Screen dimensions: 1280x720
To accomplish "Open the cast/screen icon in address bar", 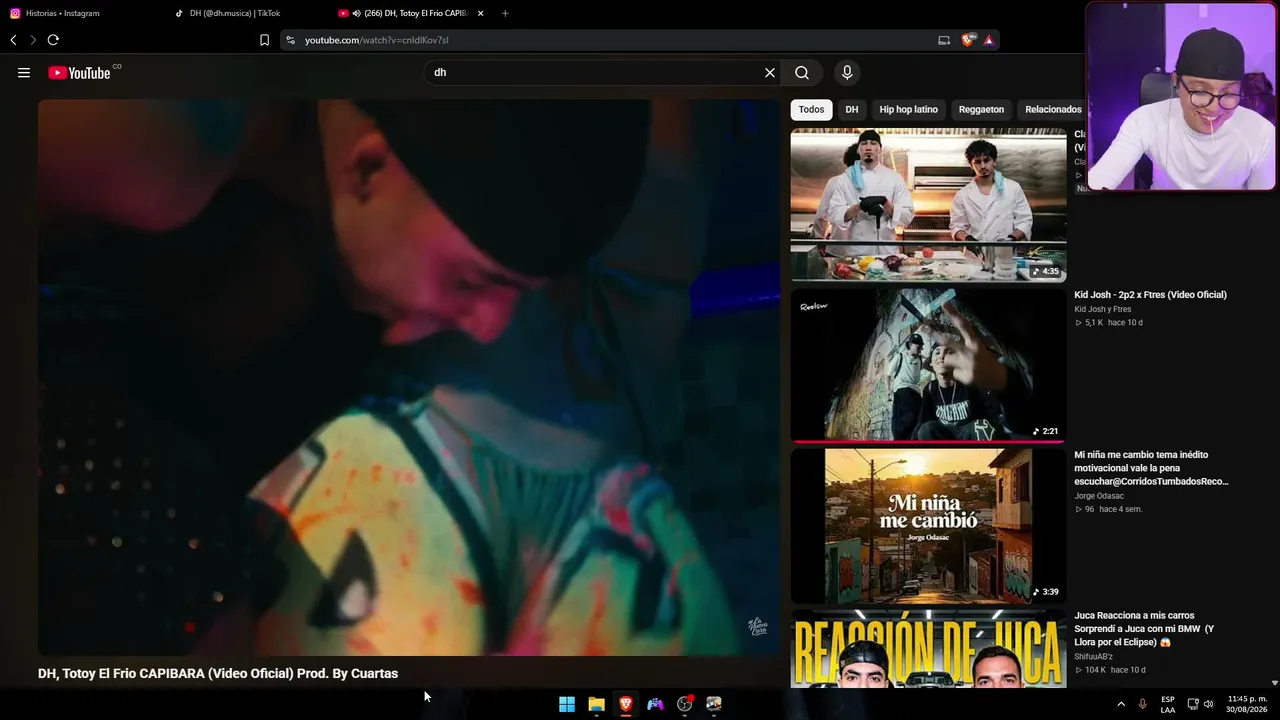I will click(944, 40).
